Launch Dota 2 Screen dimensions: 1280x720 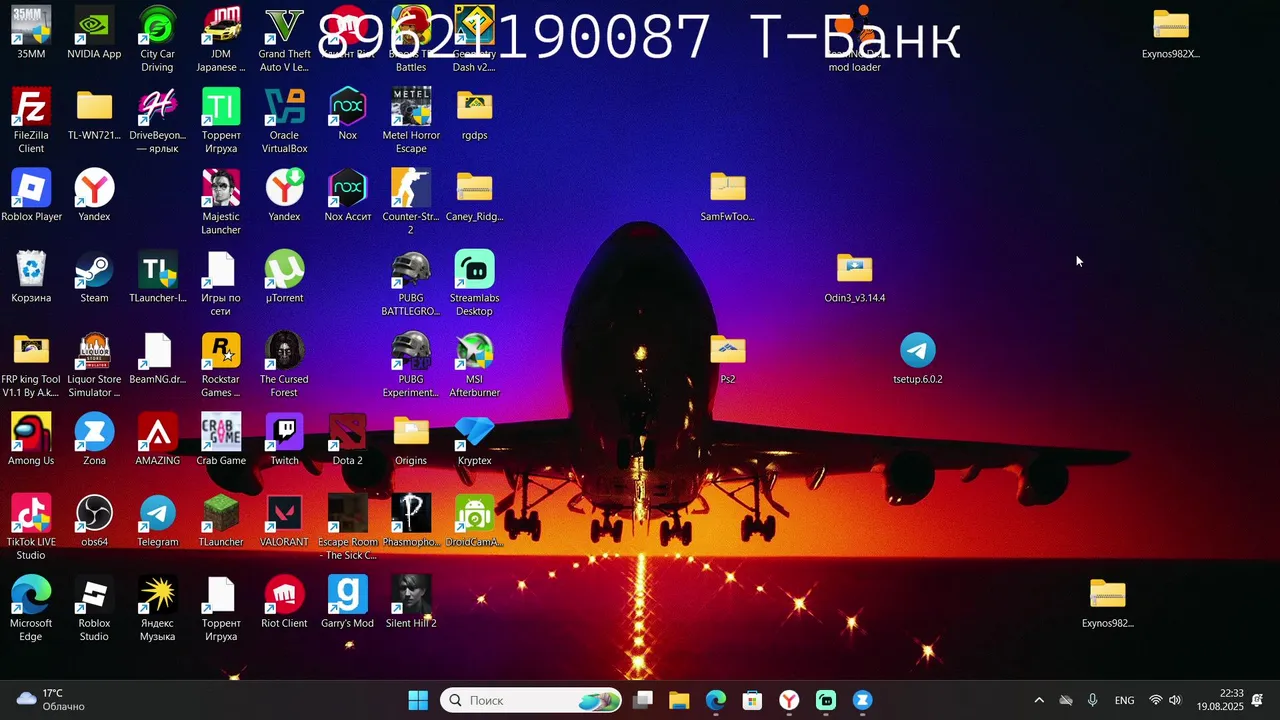(347, 439)
